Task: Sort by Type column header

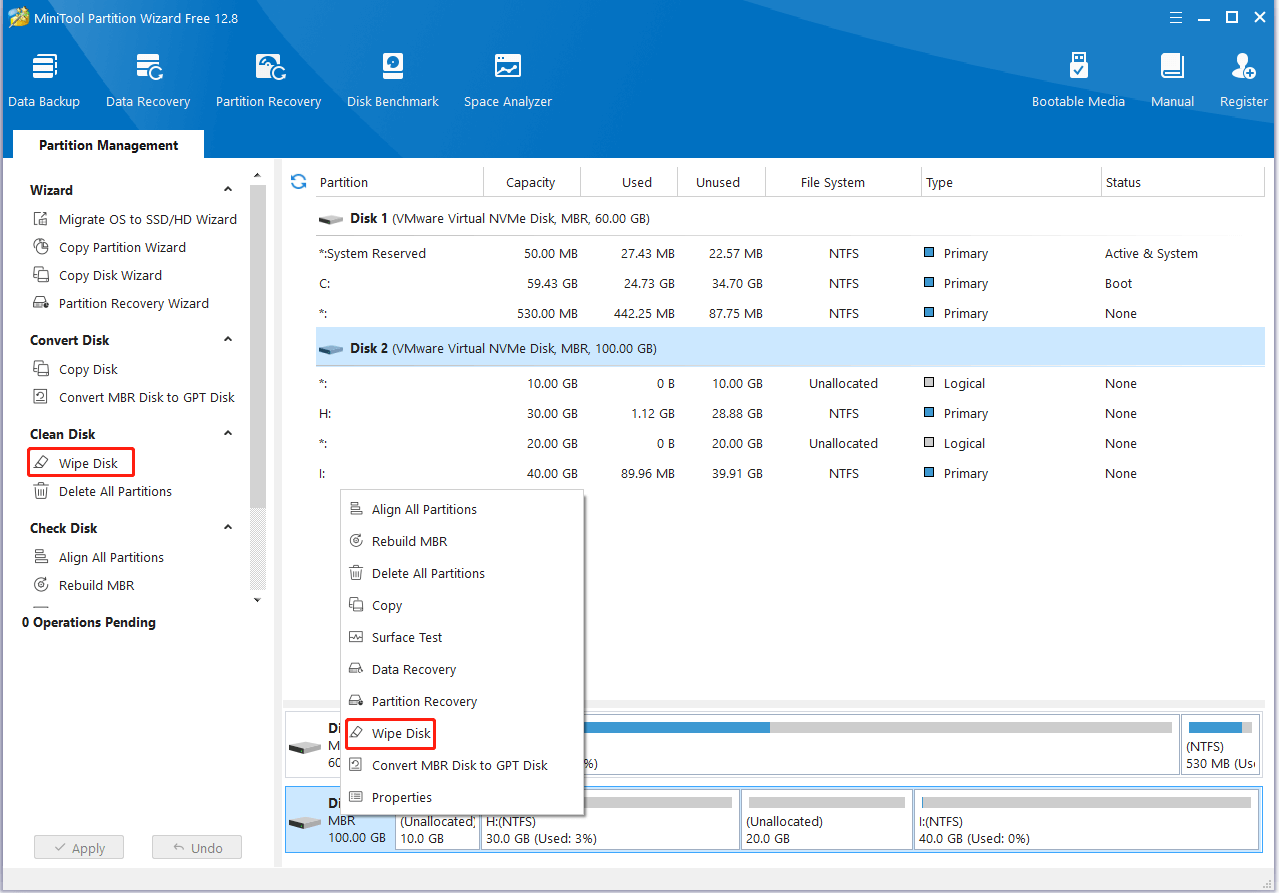Action: [x=1010, y=182]
